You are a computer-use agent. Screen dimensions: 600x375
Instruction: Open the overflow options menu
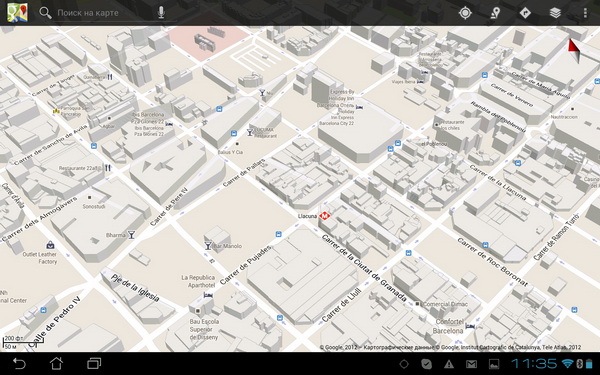[x=585, y=13]
